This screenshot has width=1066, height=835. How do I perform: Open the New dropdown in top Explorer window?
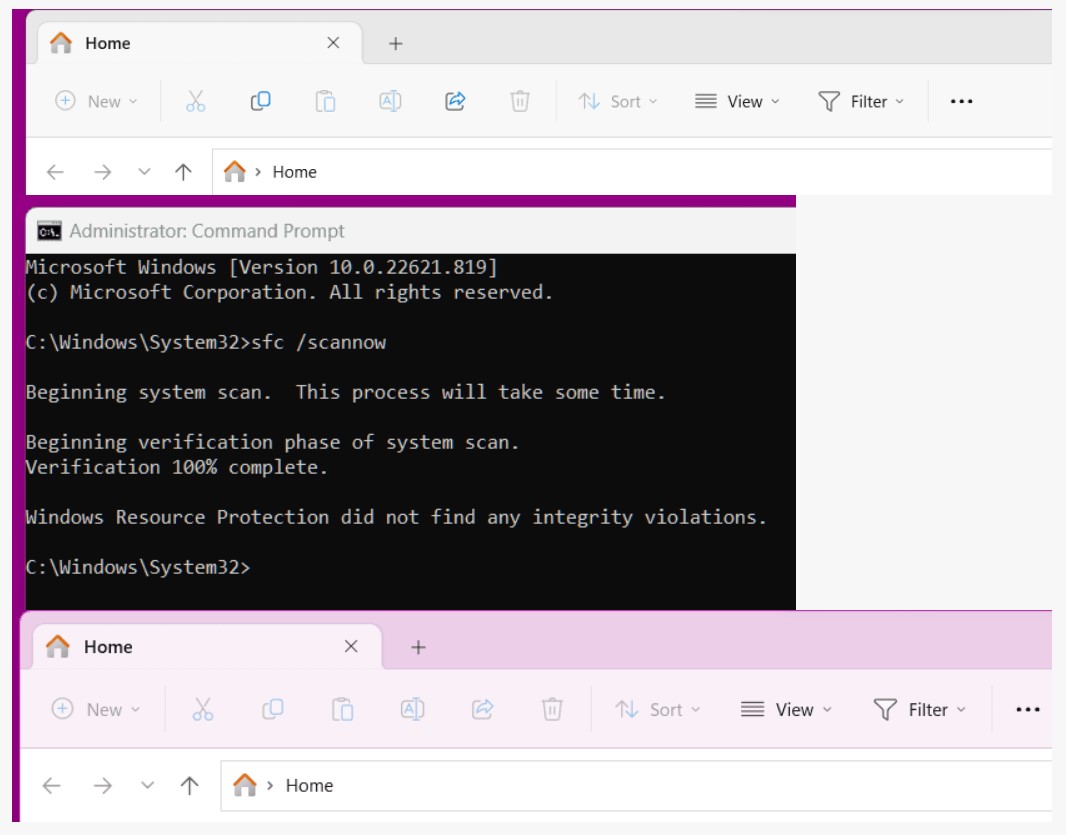[x=96, y=101]
